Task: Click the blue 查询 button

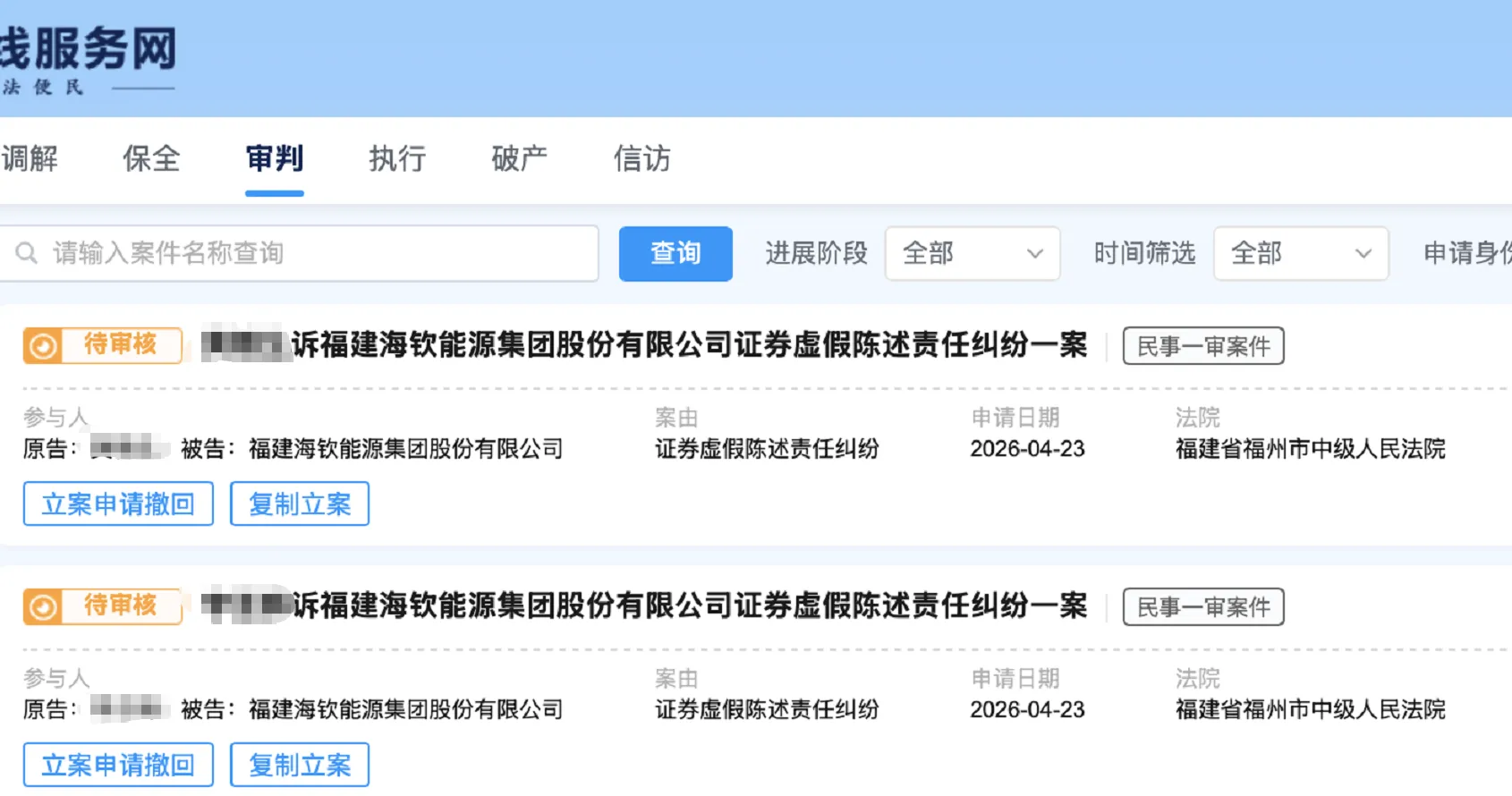Action: pos(675,254)
